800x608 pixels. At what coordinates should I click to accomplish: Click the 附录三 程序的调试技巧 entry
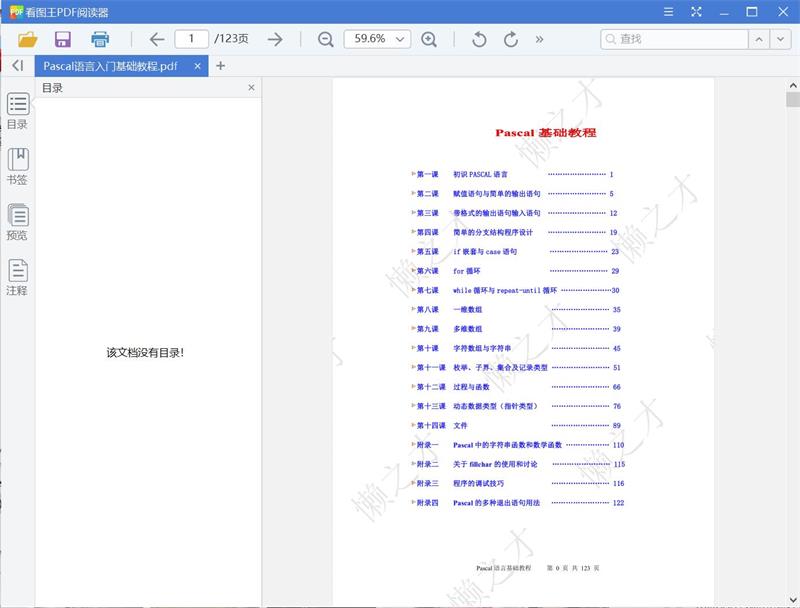tap(518, 484)
